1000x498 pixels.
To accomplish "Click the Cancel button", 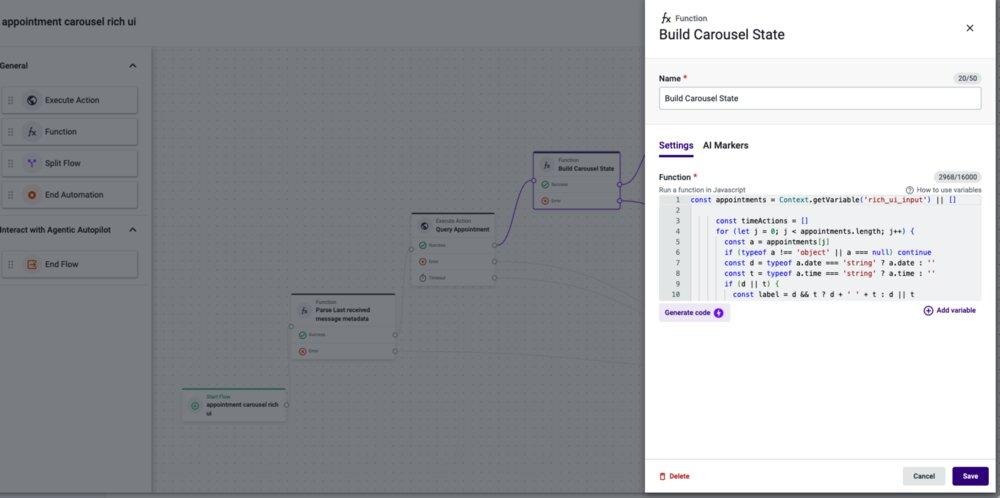I will pyautogui.click(x=923, y=476).
